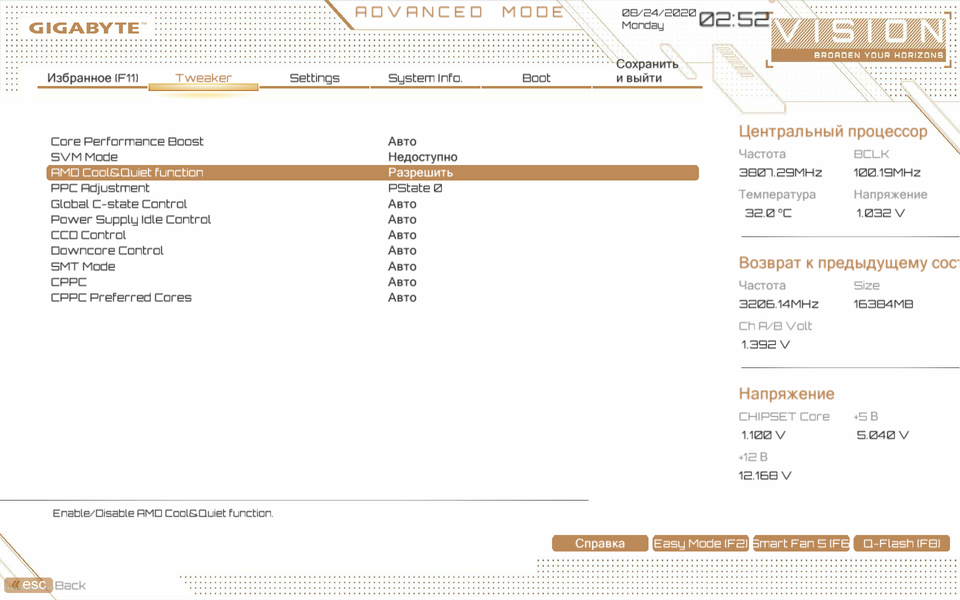Change Downcore Control value Авто

(x=402, y=250)
